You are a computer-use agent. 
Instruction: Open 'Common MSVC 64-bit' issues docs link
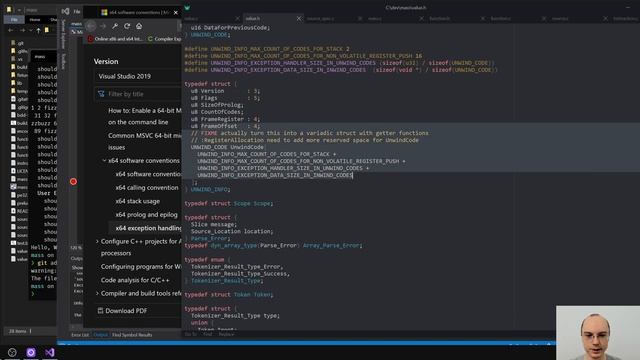pos(144,141)
